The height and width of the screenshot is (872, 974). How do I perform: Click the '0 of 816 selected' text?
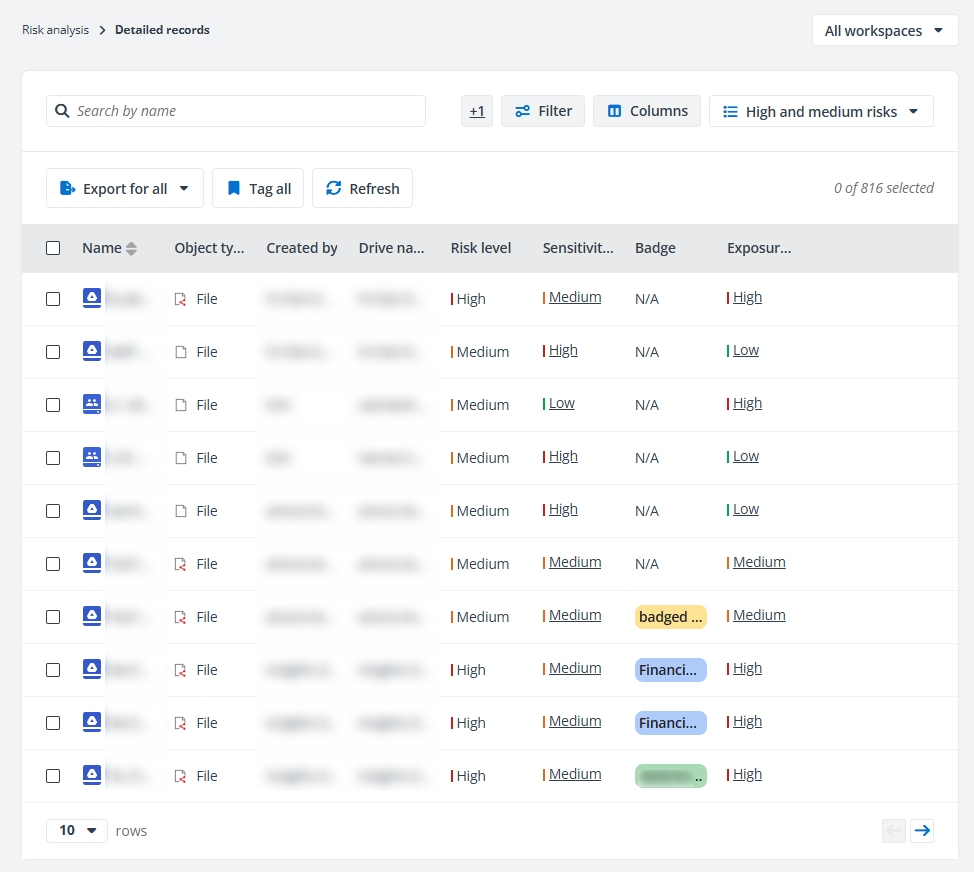pyautogui.click(x=883, y=188)
